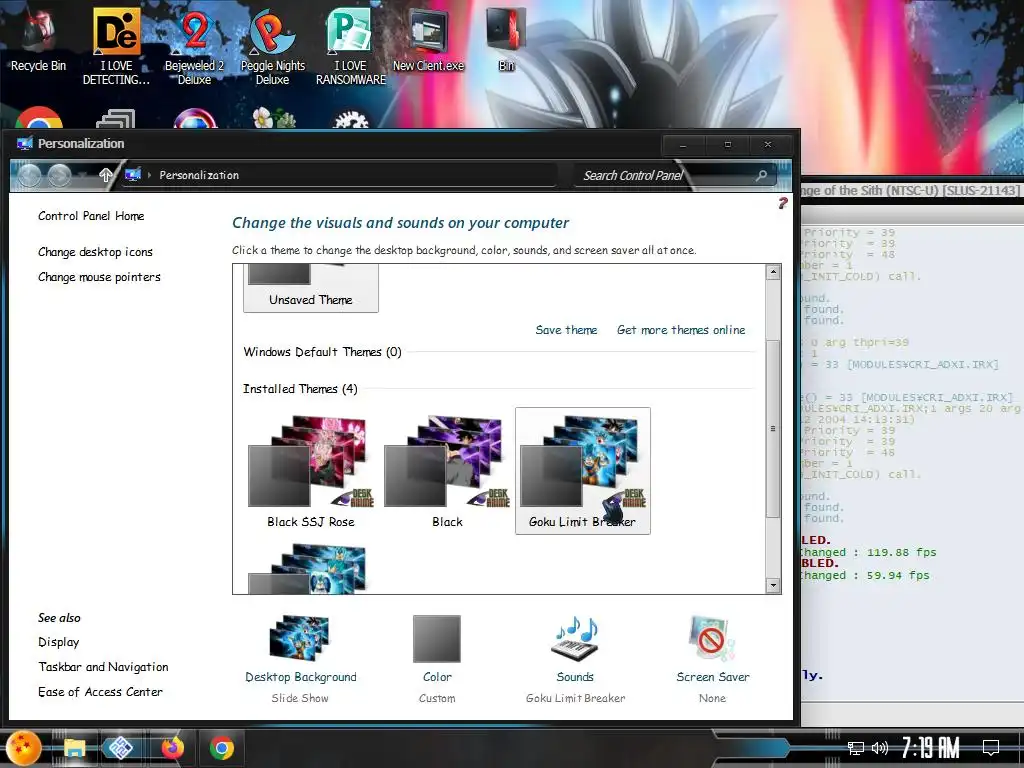Click the Windows Default Themes (0) heading

(323, 352)
